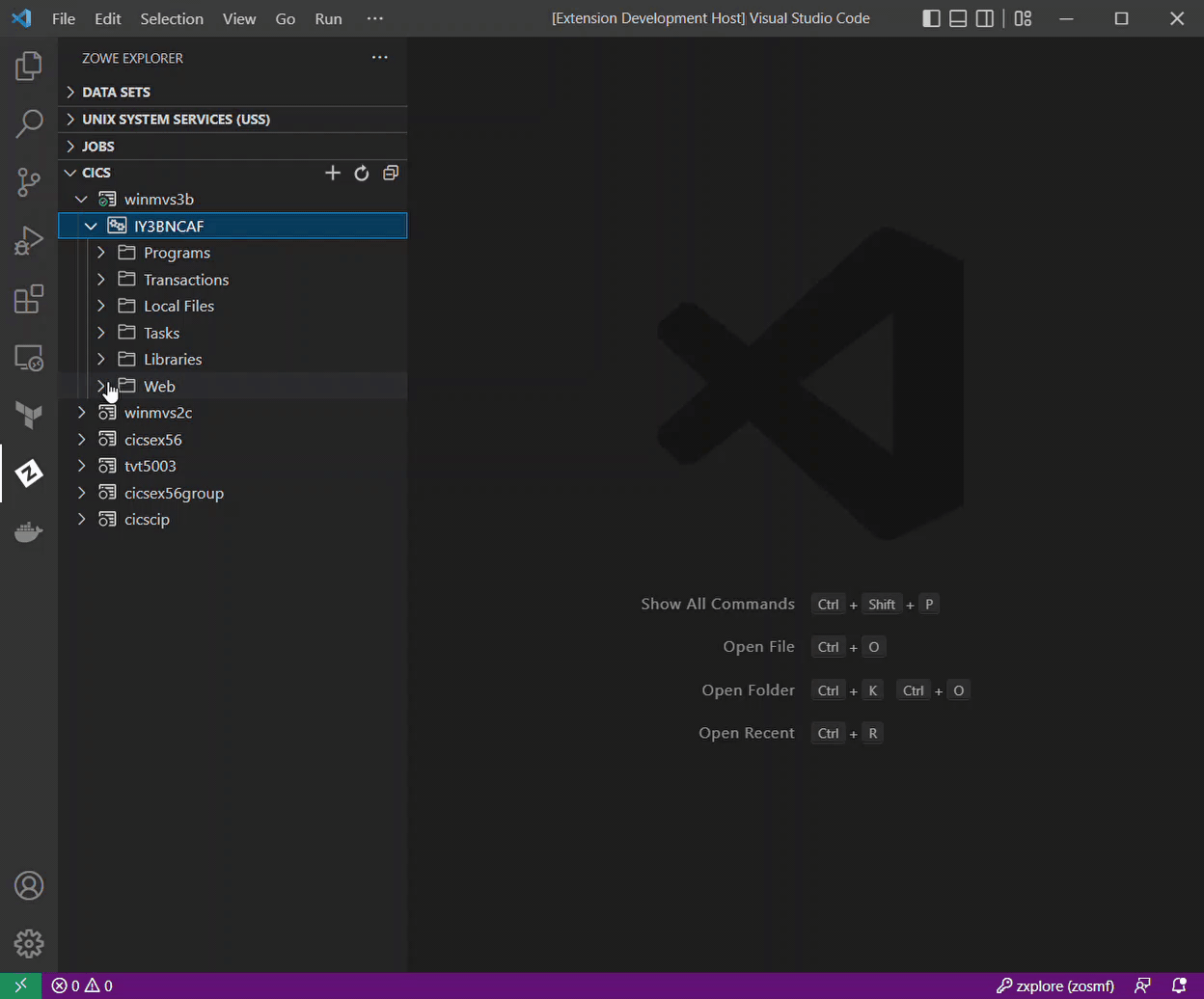
Task: Open the Terraform view in activity bar
Action: click(x=29, y=416)
